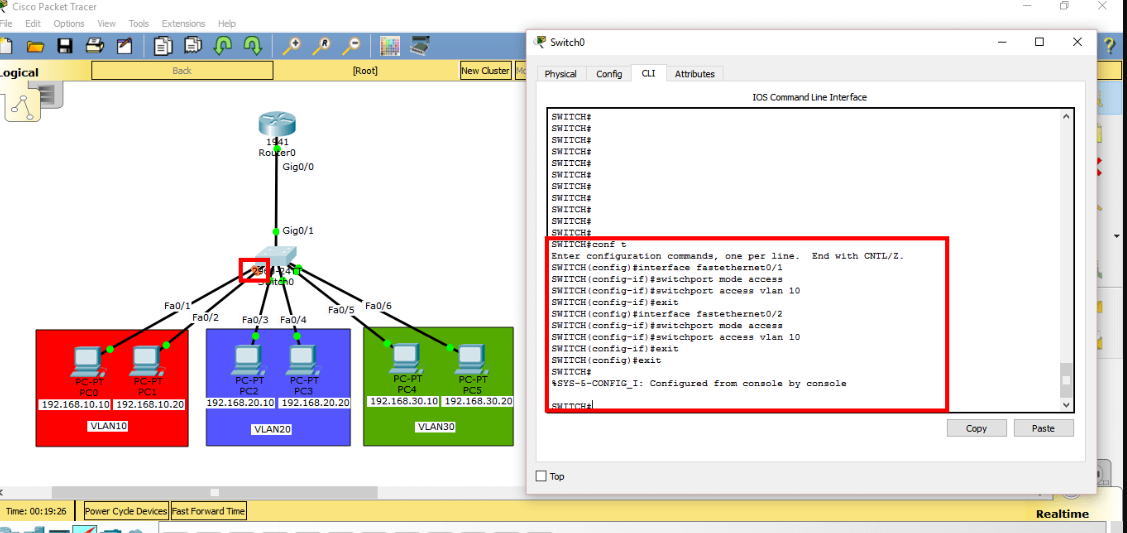Open the Edit menu

[33, 24]
